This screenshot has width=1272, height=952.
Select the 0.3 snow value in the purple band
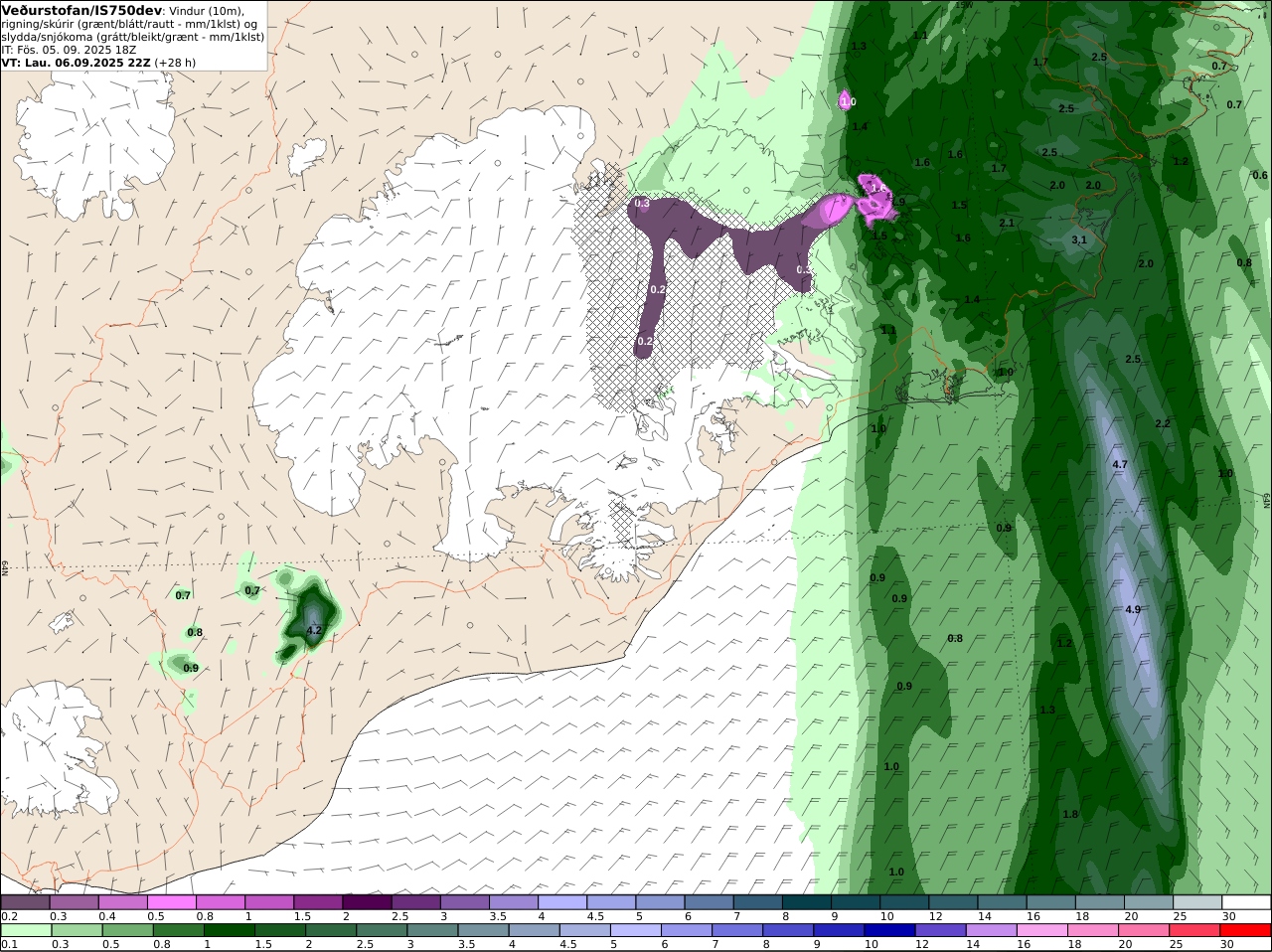pos(642,203)
